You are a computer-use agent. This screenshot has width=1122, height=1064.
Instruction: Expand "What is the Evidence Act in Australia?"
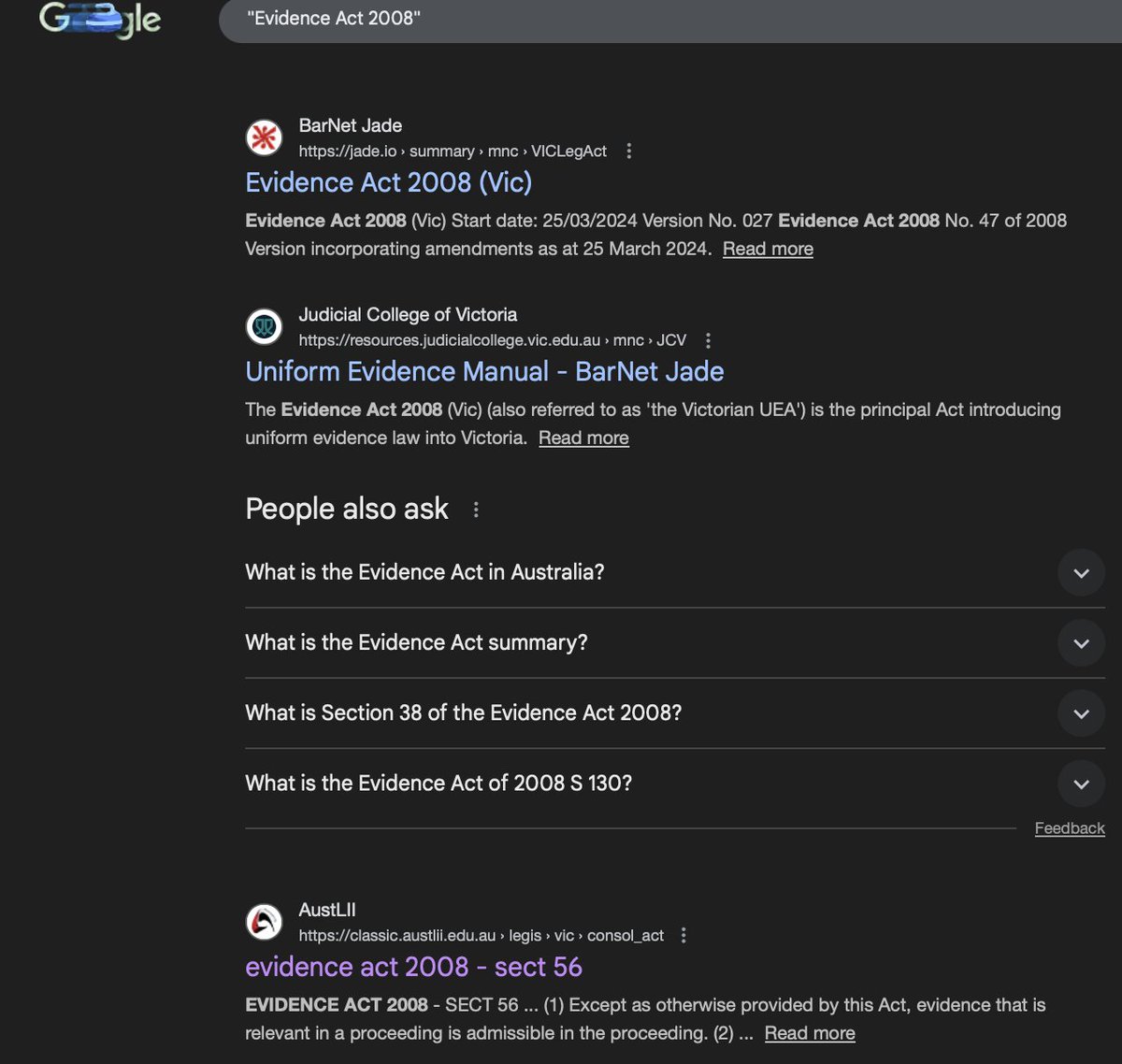tap(675, 572)
